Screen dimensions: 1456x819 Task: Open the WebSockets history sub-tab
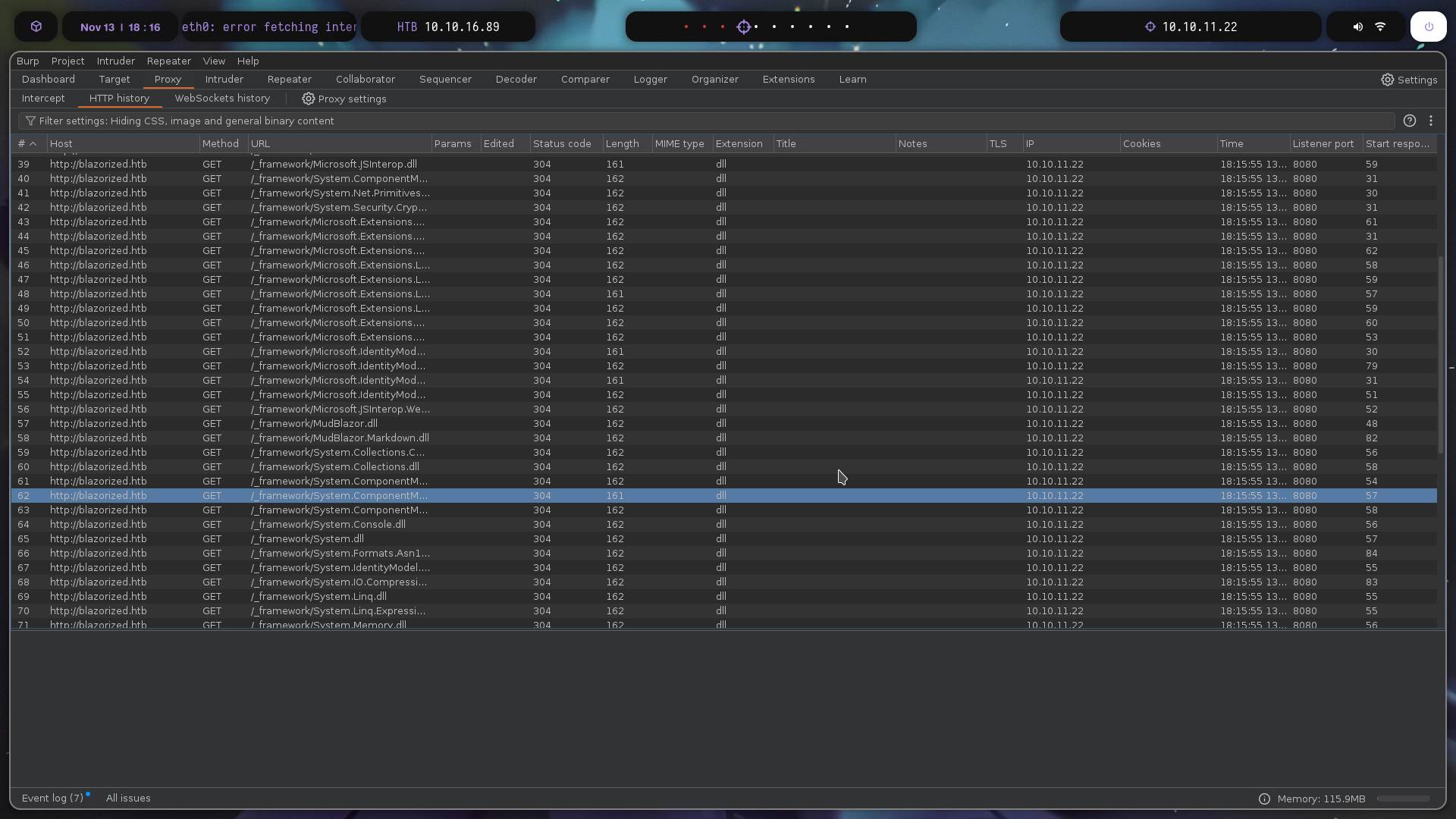click(x=222, y=98)
